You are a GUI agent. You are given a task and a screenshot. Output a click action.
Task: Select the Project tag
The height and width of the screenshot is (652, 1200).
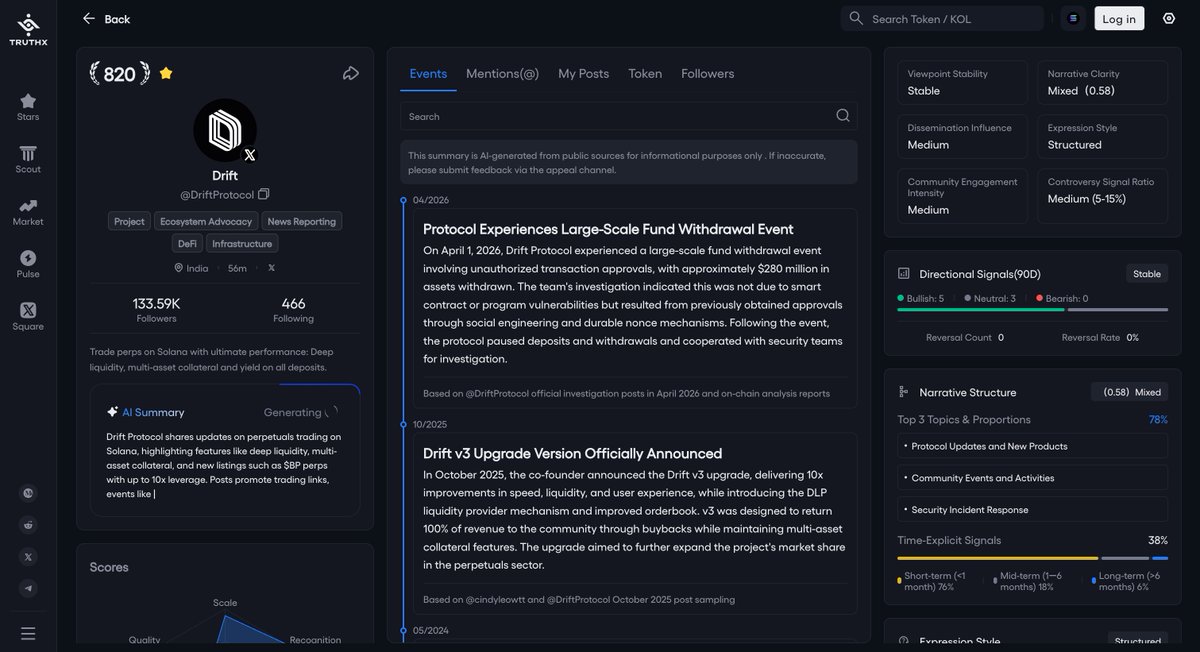pos(129,221)
